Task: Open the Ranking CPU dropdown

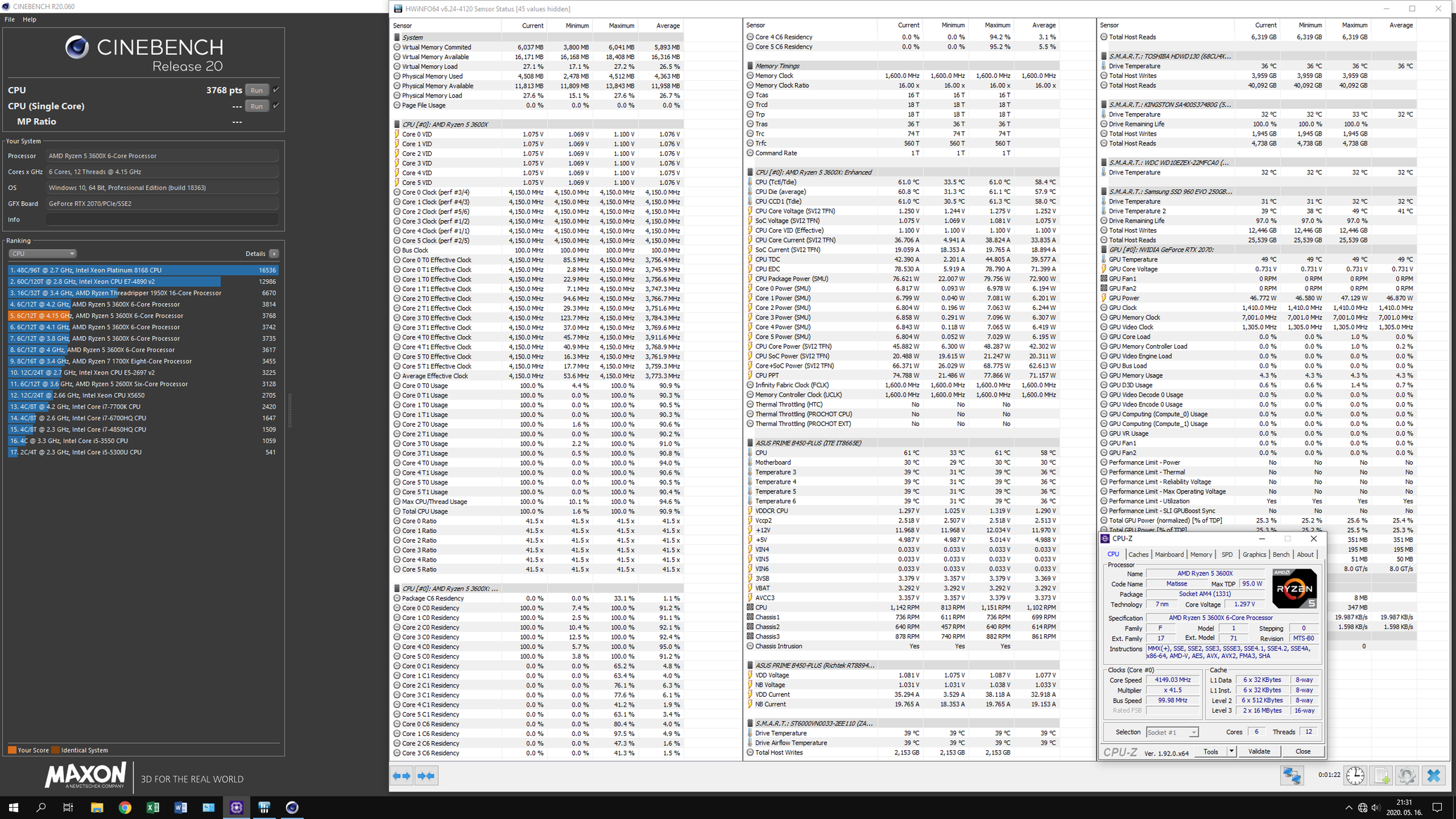Action: pyautogui.click(x=42, y=254)
